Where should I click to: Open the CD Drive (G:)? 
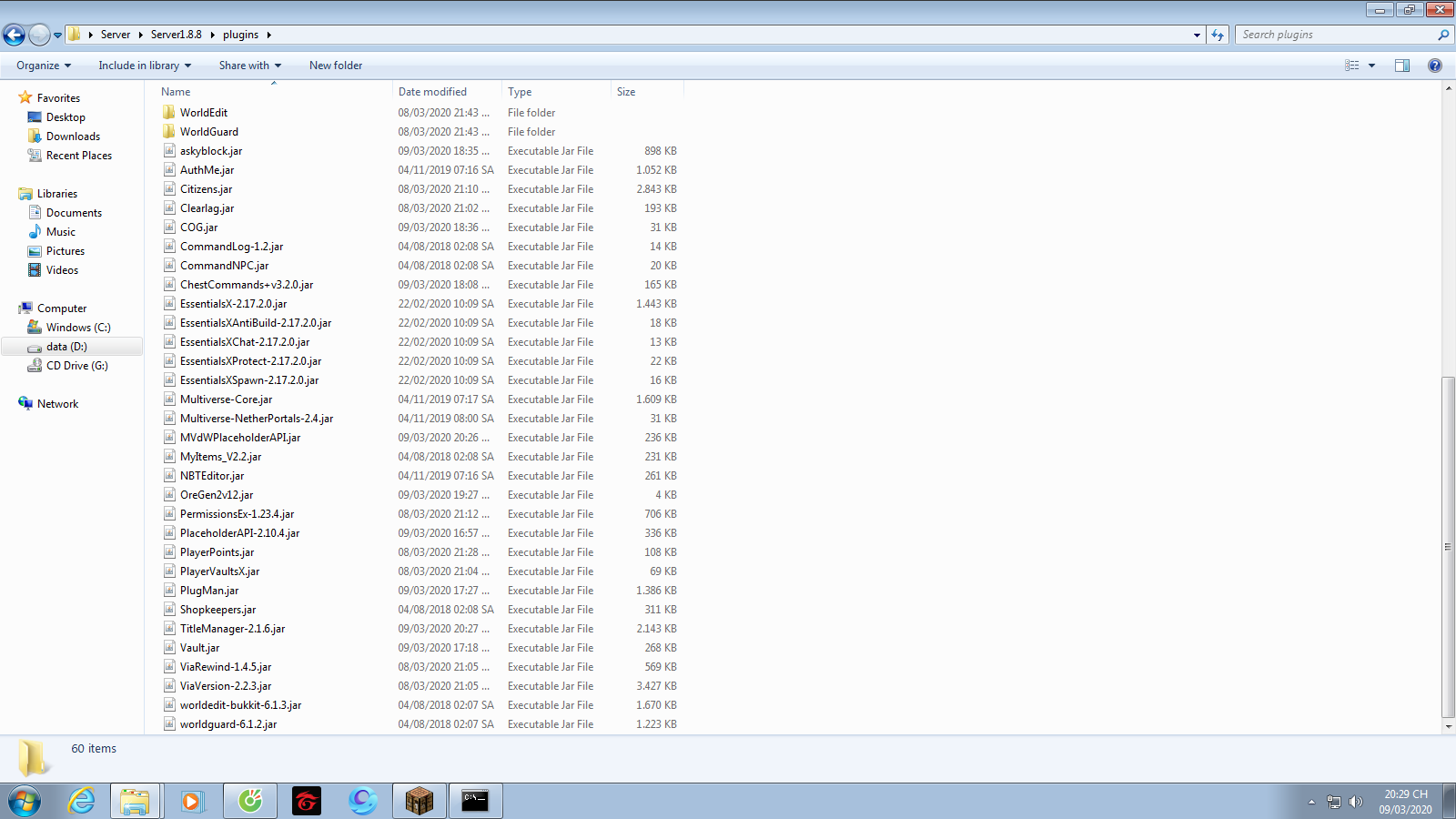click(77, 366)
